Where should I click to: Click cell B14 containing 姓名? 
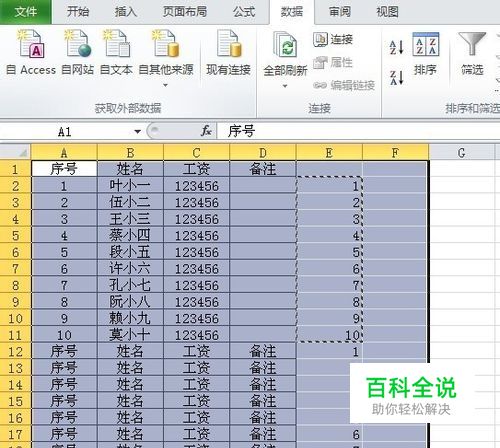pyautogui.click(x=130, y=384)
